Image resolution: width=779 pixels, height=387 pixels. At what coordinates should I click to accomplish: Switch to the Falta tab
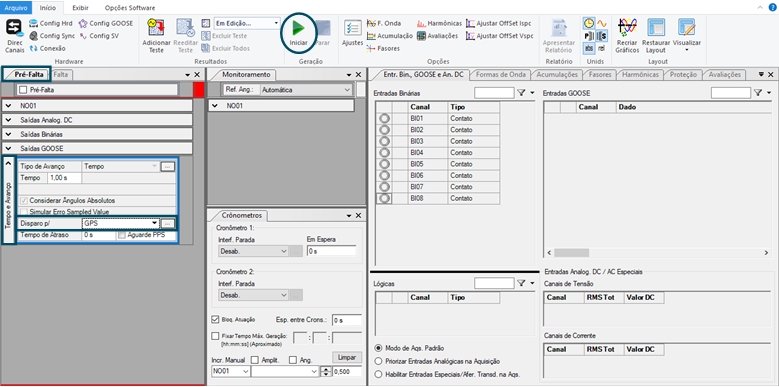(x=61, y=75)
